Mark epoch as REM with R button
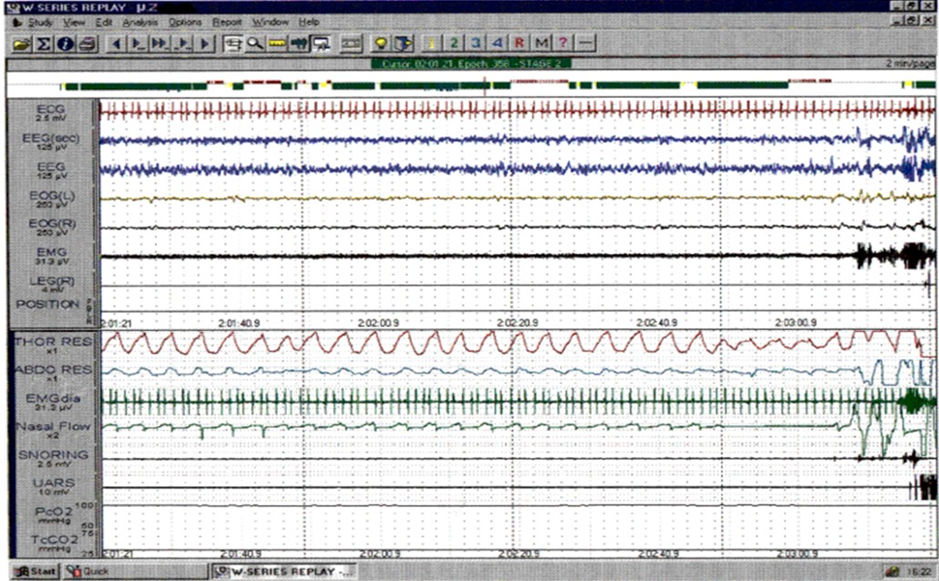Viewport: 939px width, 581px height. click(519, 44)
